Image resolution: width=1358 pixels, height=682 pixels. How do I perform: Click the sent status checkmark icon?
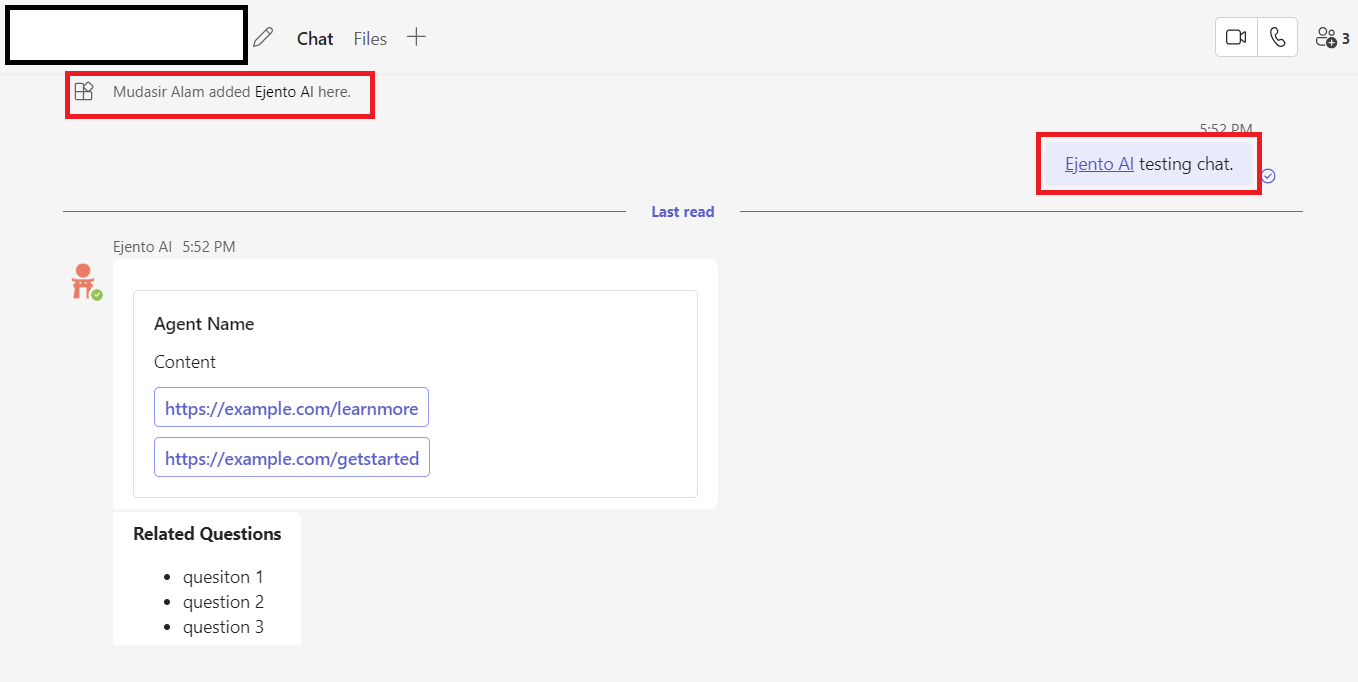(1268, 176)
